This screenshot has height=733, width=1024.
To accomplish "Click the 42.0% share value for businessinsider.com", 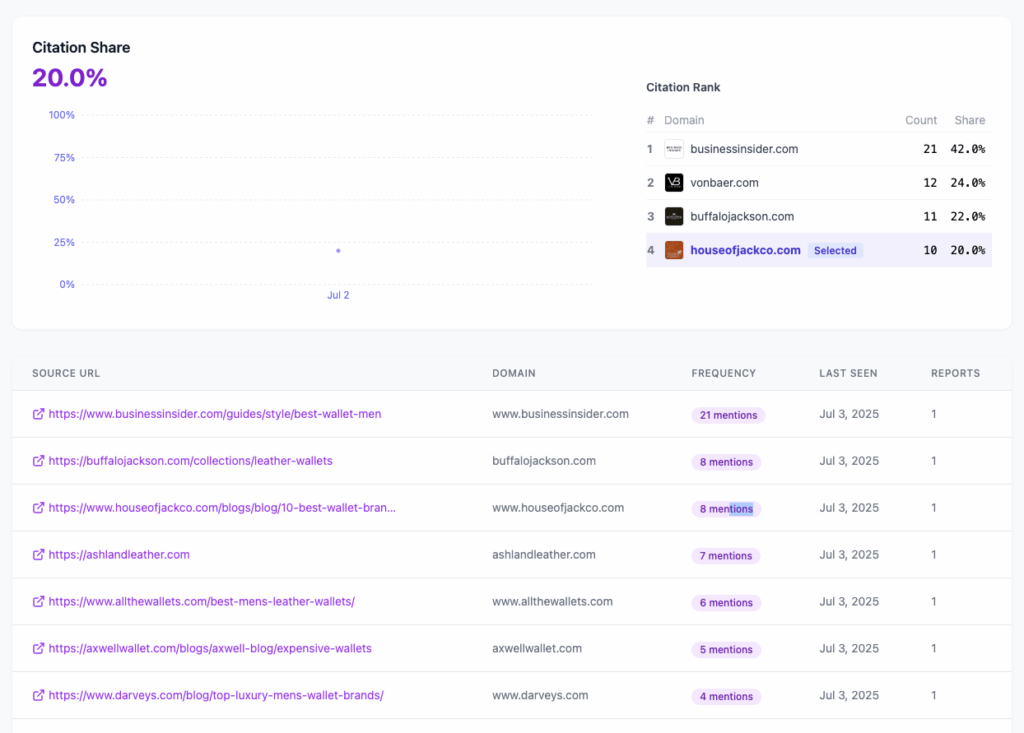I will pyautogui.click(x=968, y=149).
